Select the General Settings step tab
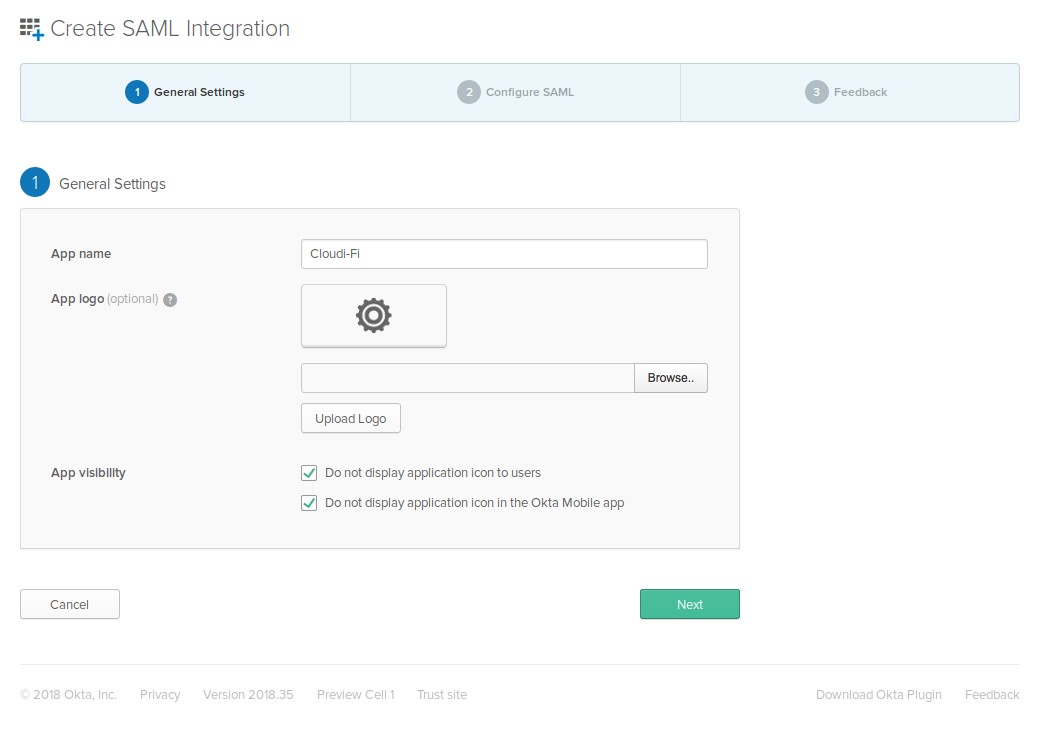 (x=185, y=92)
